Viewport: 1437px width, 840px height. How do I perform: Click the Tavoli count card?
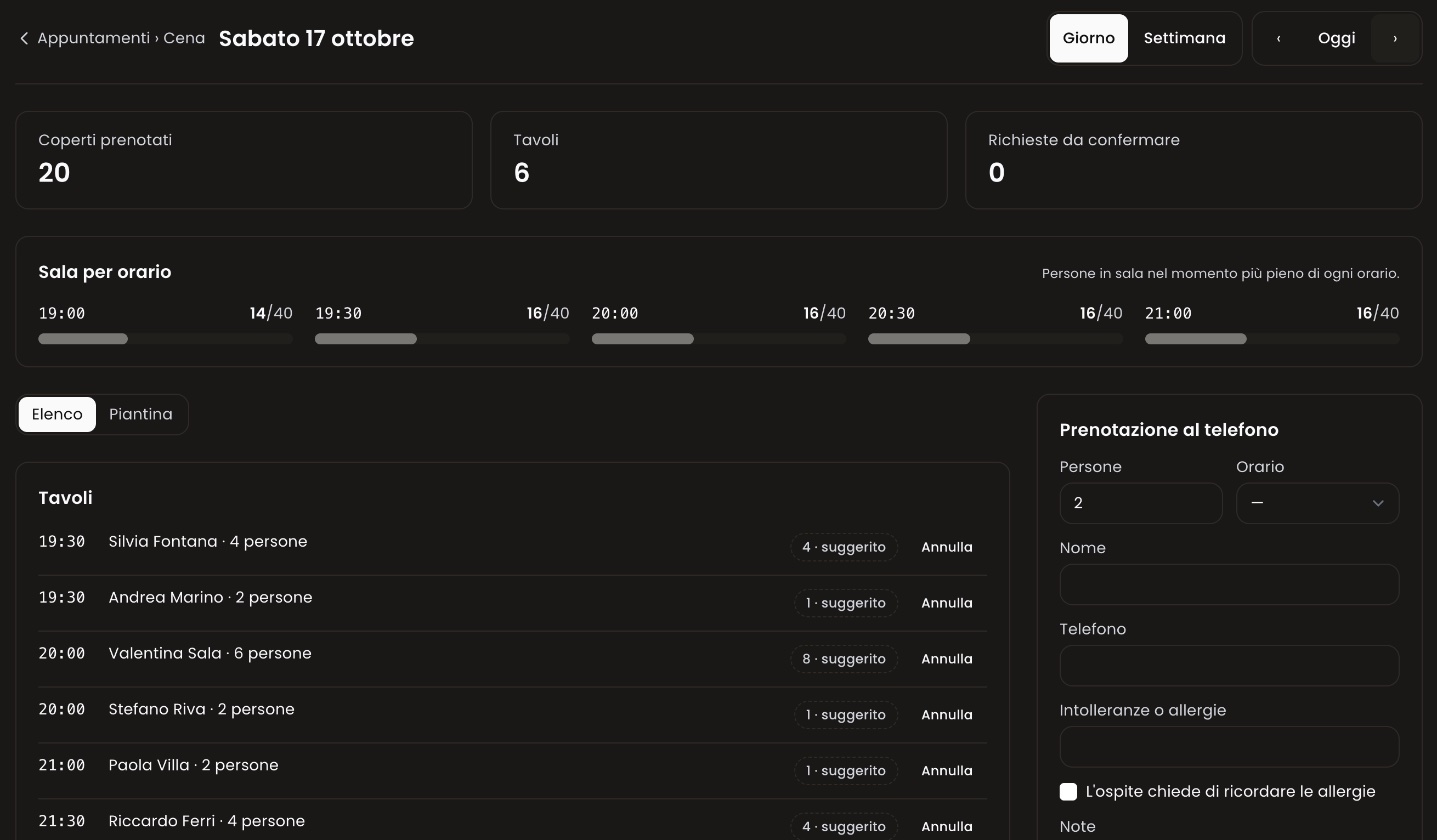pos(719,160)
